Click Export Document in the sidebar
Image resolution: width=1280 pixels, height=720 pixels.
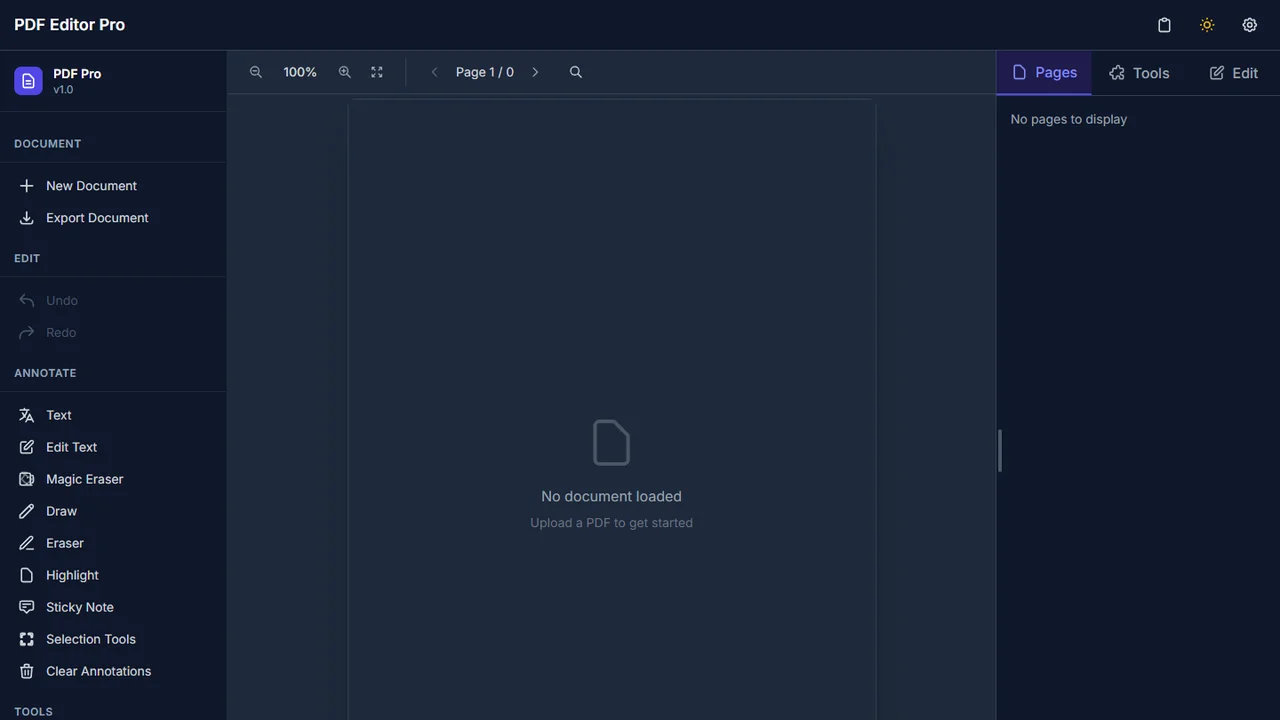point(113,218)
